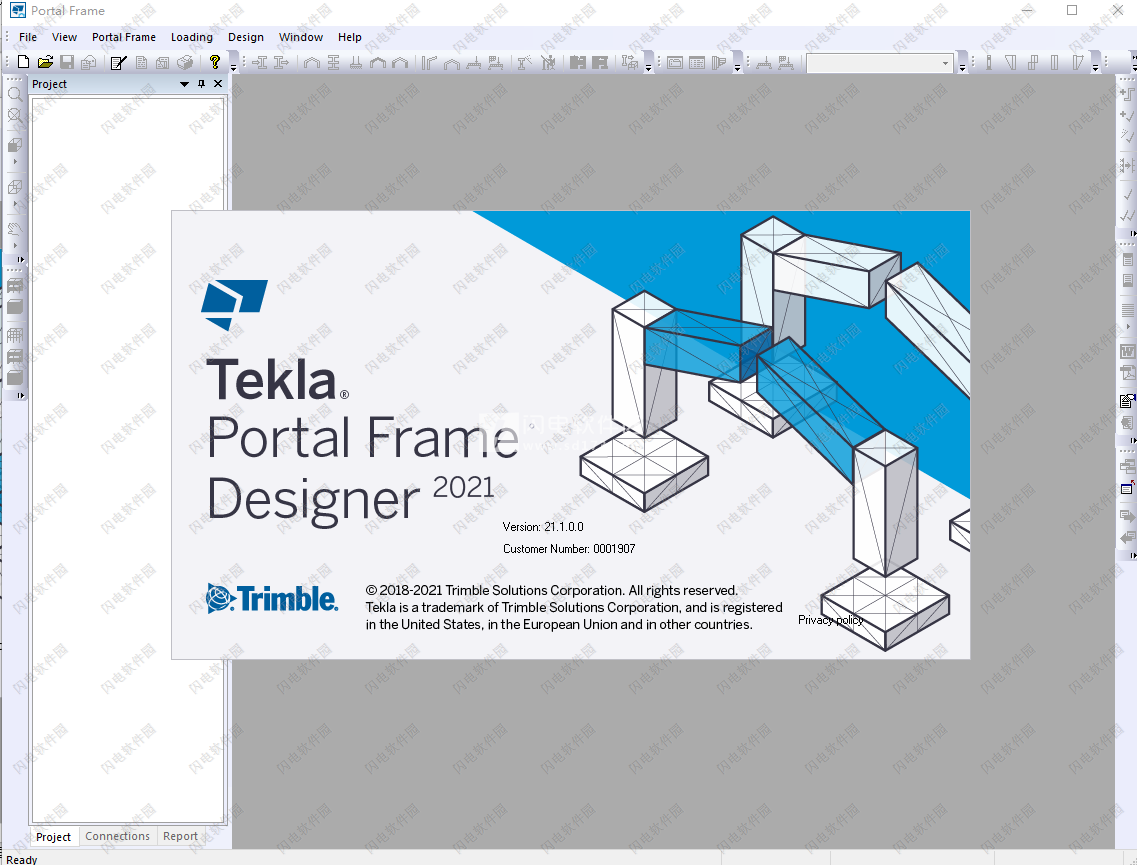
Task: Switch to the Report tab
Action: pos(180,836)
